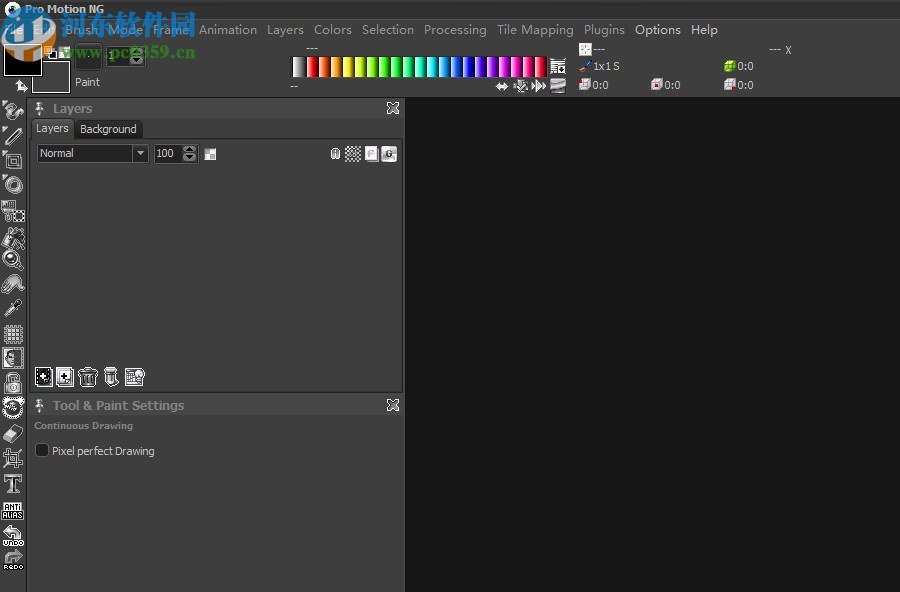Select the selection and brush grab tool
This screenshot has height=592, width=900.
13,211
